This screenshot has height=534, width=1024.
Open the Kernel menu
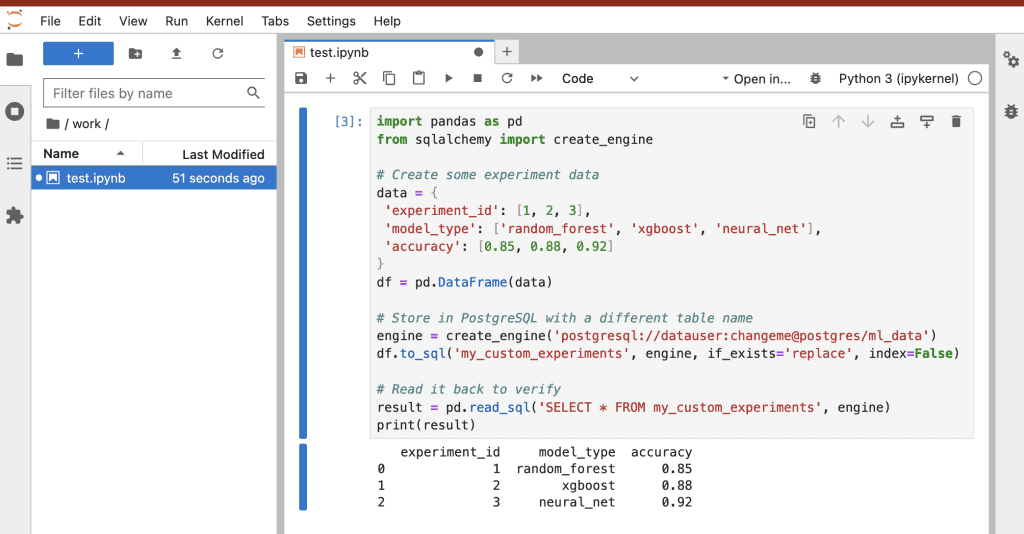pos(224,21)
